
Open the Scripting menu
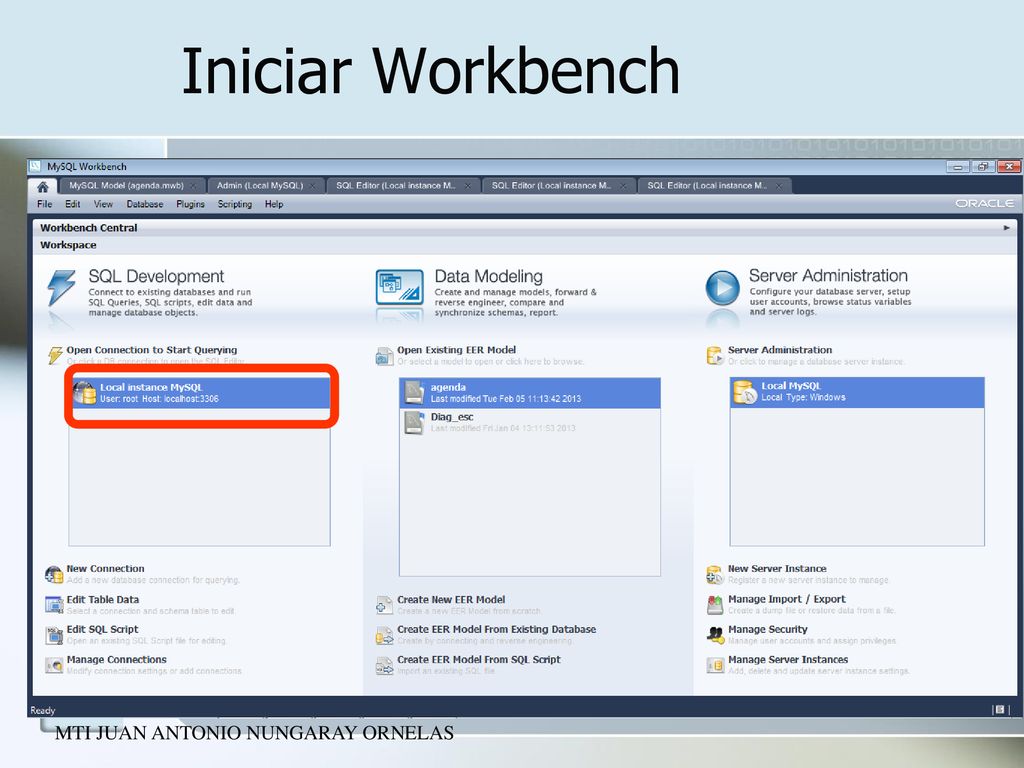(235, 204)
